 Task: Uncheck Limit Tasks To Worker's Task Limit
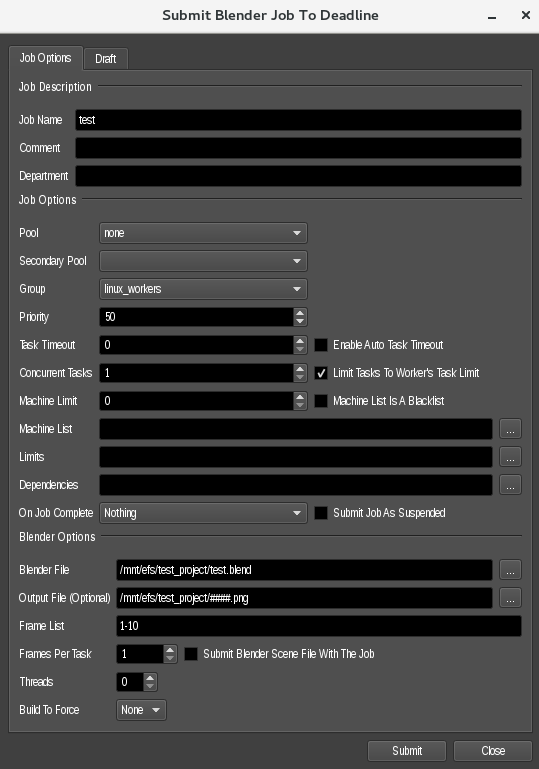(x=321, y=373)
